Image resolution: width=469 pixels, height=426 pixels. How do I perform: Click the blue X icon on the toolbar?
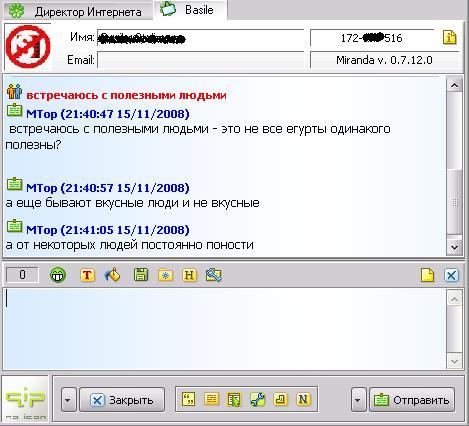pos(451,275)
